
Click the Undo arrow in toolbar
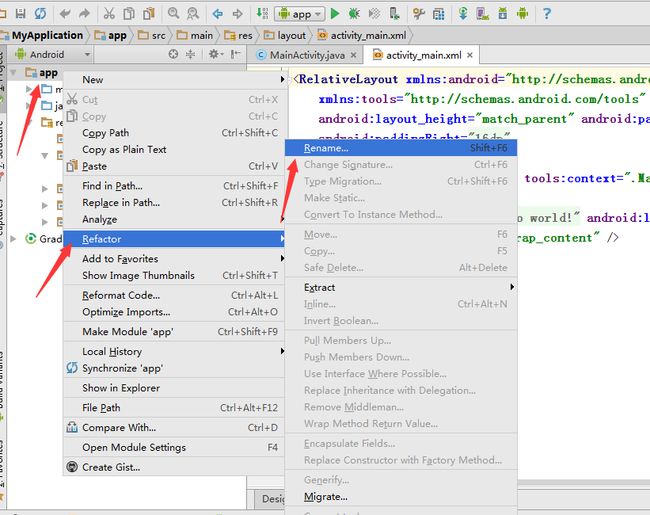coord(65,14)
